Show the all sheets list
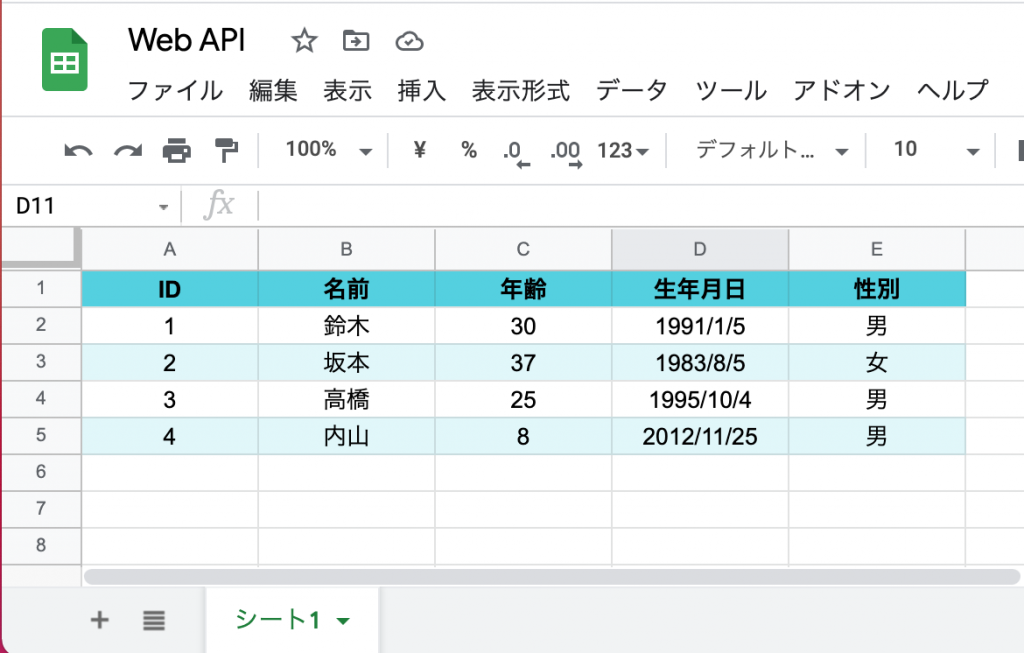Image resolution: width=1024 pixels, height=653 pixels. click(x=154, y=620)
